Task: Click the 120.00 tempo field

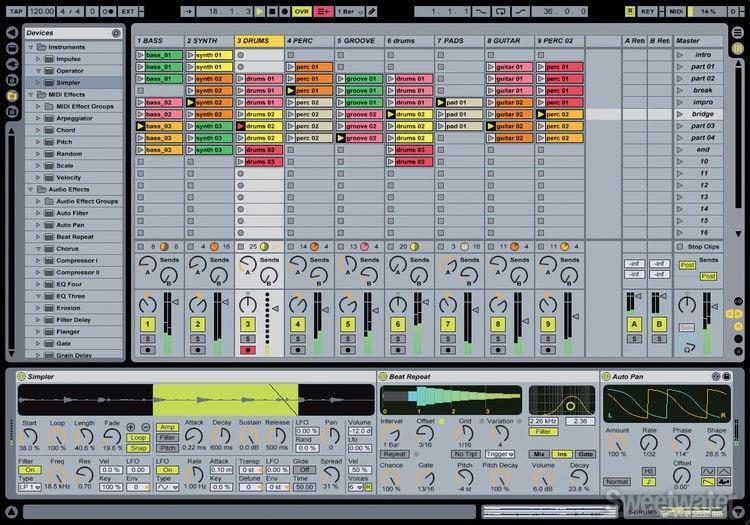Action: pyautogui.click(x=43, y=10)
